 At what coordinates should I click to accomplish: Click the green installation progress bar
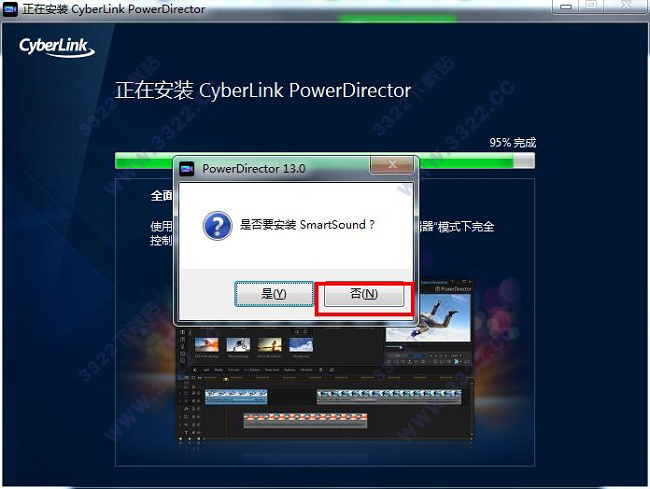point(325,161)
